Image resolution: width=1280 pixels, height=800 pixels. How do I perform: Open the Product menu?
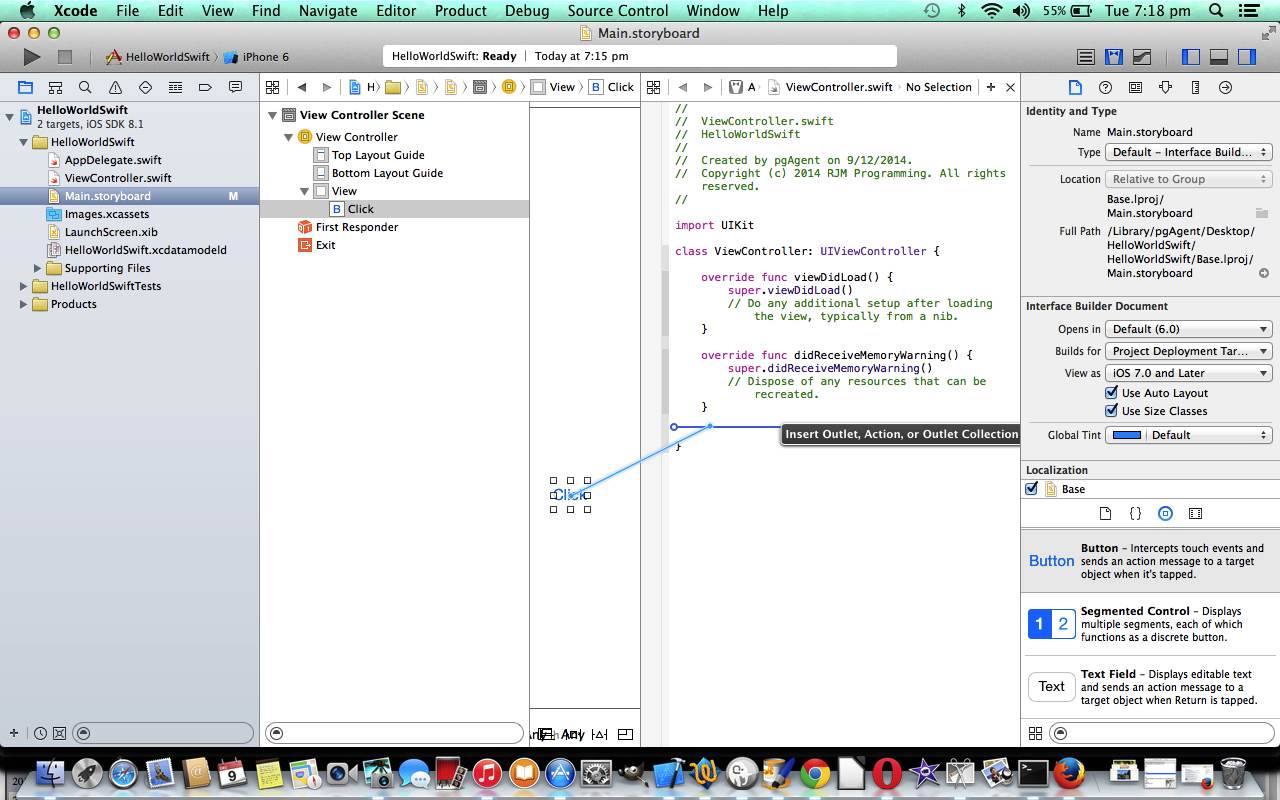coord(461,11)
